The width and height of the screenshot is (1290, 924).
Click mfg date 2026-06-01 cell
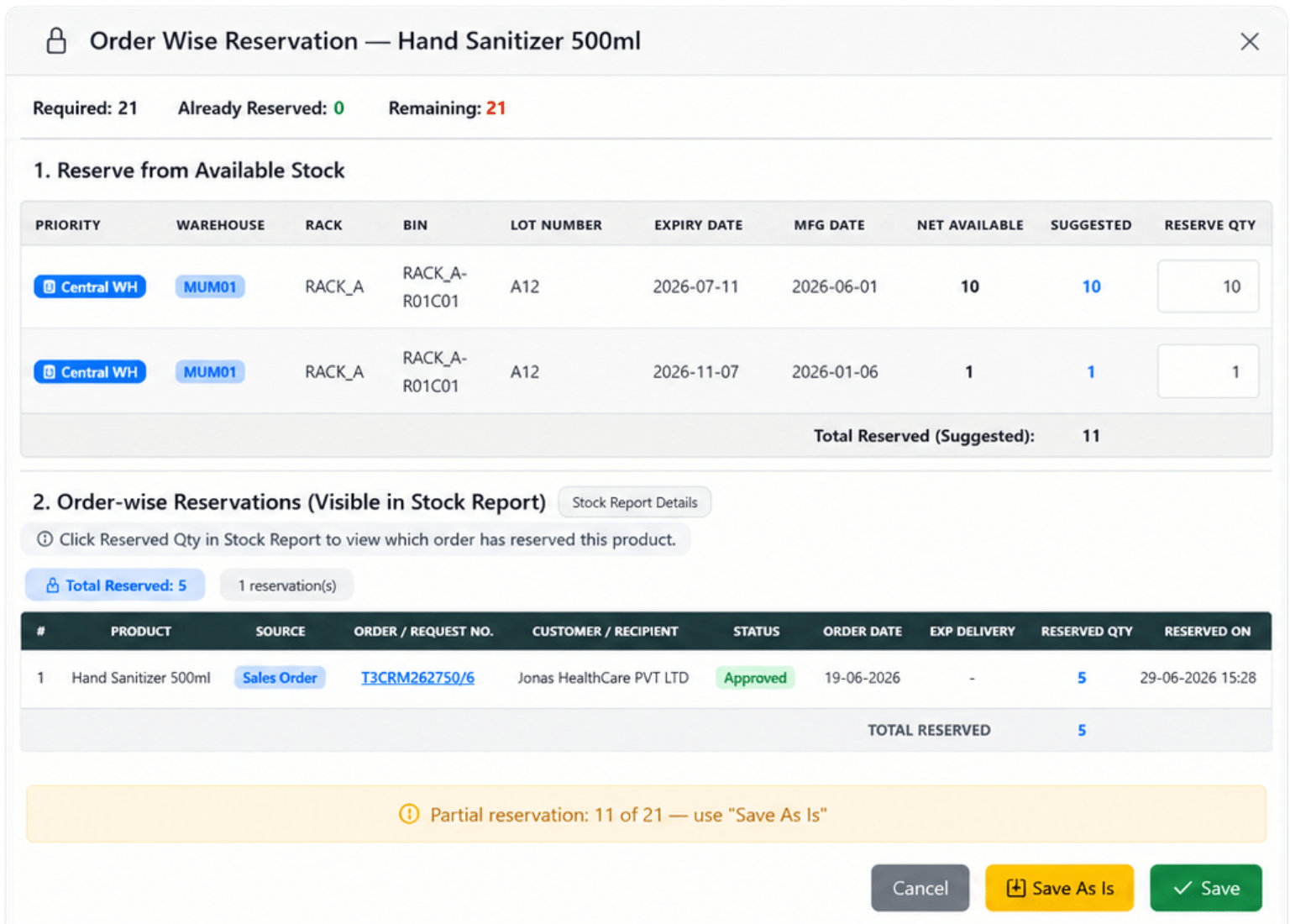(x=834, y=286)
